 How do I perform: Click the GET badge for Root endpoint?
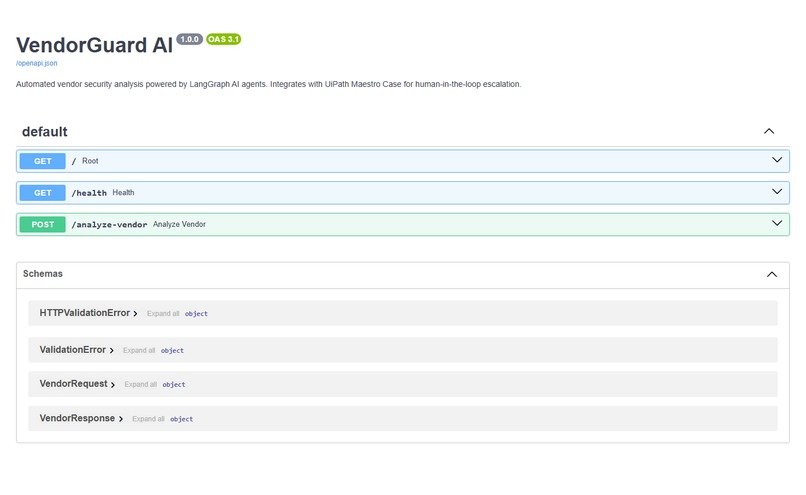tap(43, 161)
